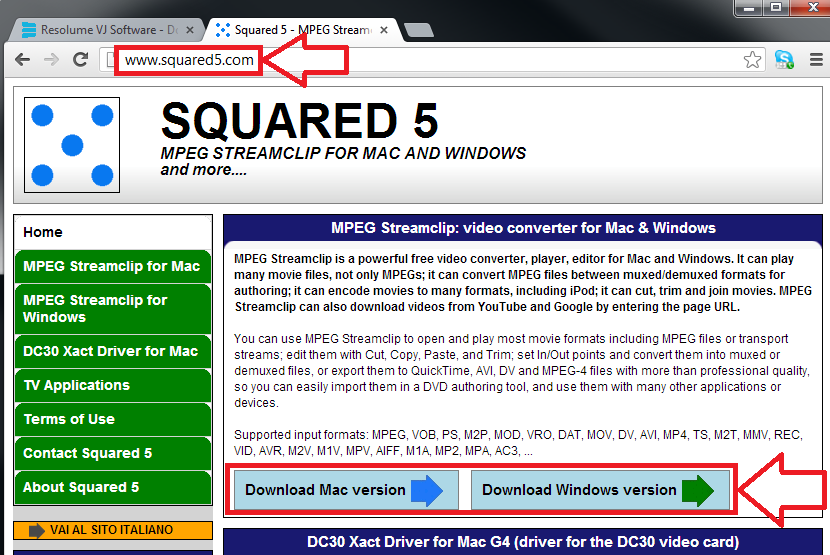Click the browser forward arrow
830x555 pixels.
point(51,59)
